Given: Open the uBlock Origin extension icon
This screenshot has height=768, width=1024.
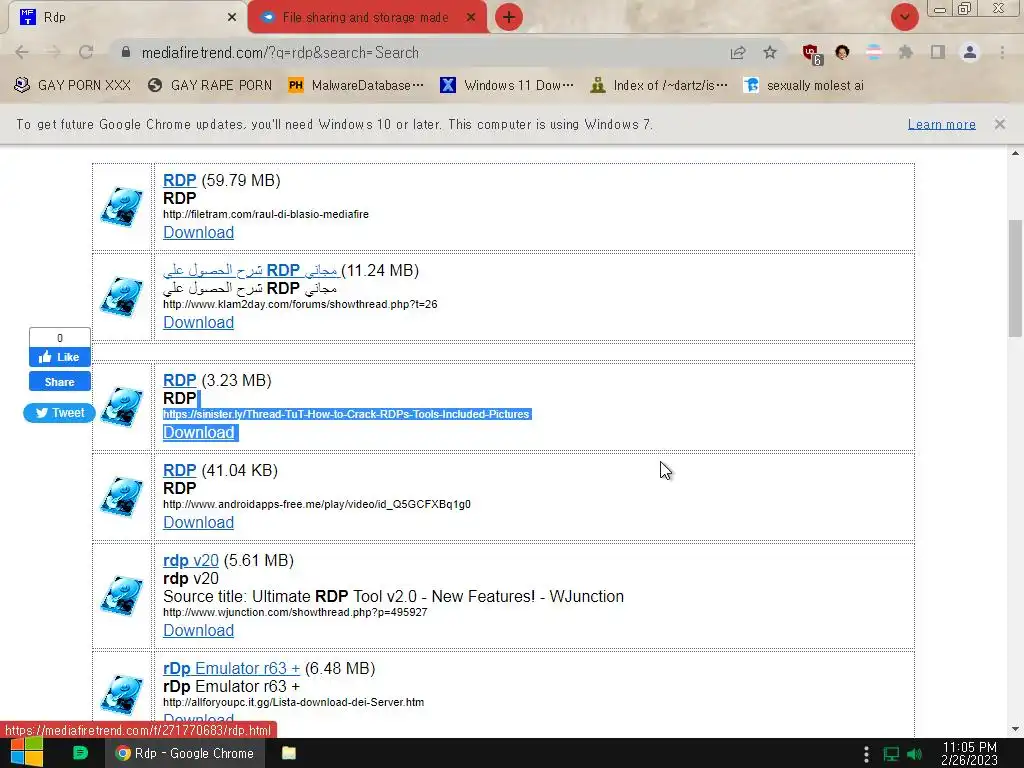Looking at the screenshot, I should tap(812, 54).
